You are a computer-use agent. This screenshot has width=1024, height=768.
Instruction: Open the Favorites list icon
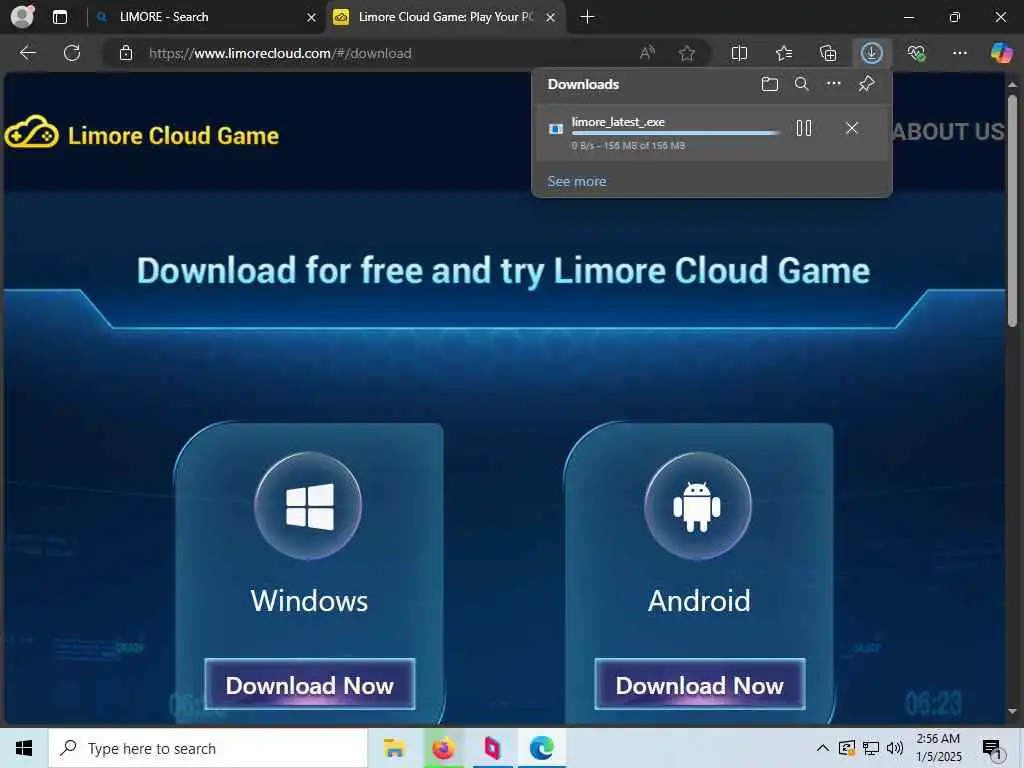click(x=784, y=53)
